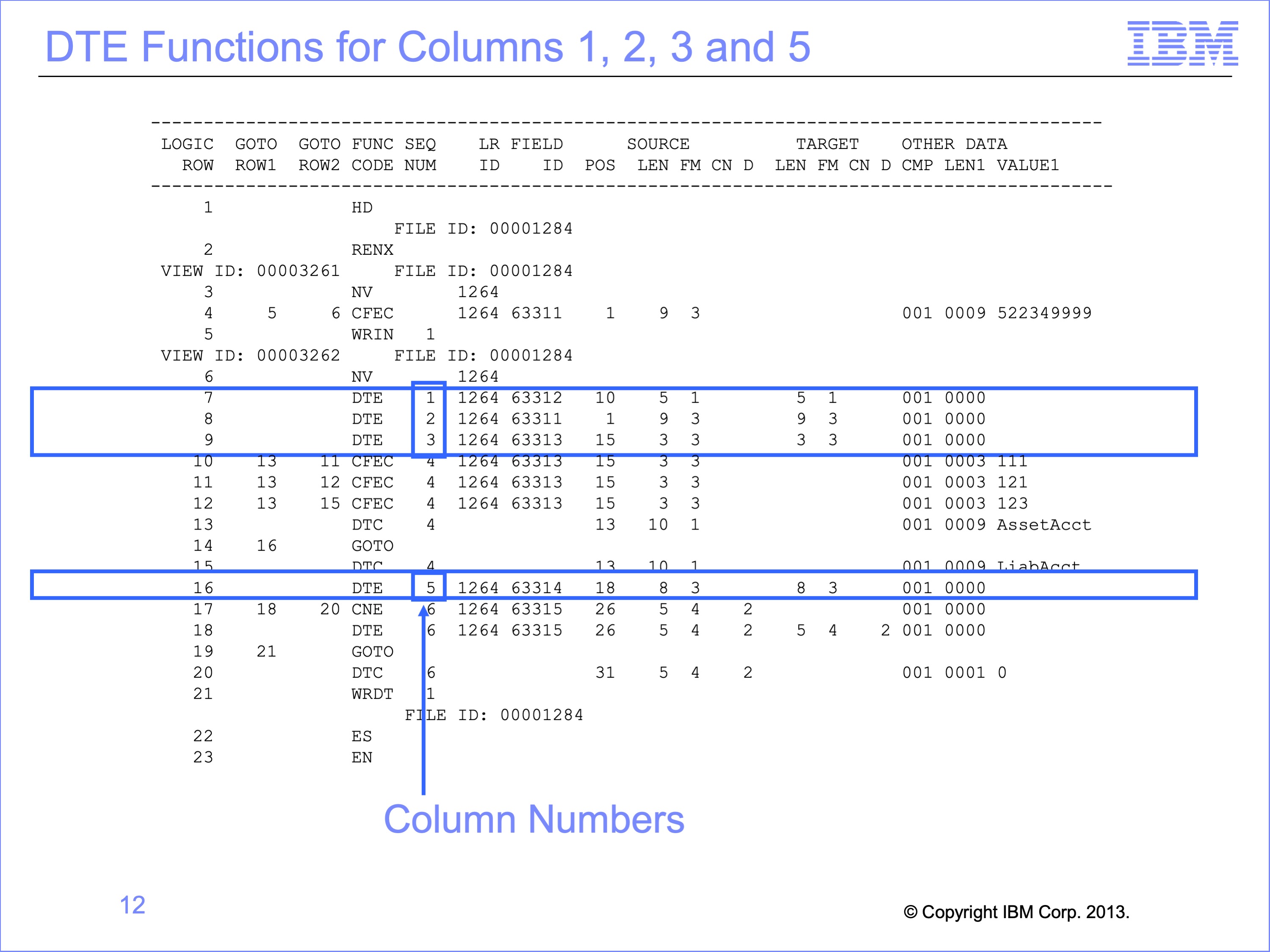This screenshot has width=1270, height=952.
Task: Click "NV" in logic row 6
Action: coord(362,377)
